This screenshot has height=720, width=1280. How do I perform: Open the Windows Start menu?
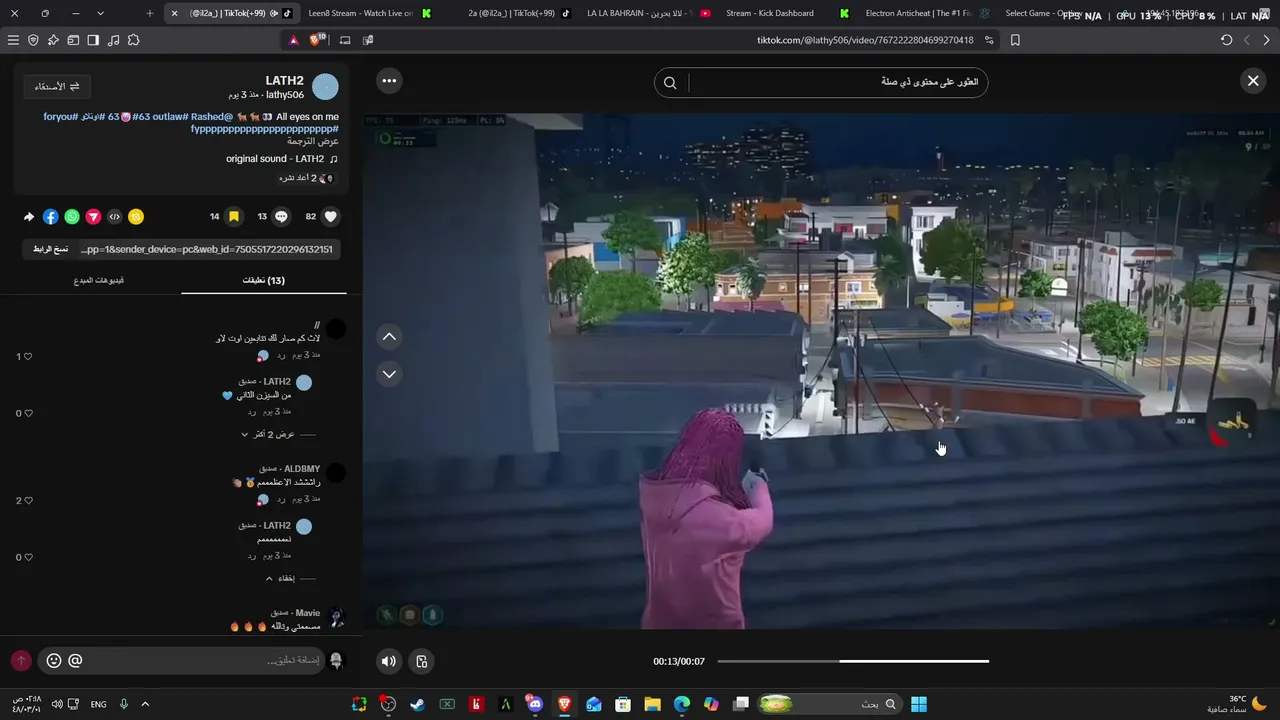coord(919,704)
